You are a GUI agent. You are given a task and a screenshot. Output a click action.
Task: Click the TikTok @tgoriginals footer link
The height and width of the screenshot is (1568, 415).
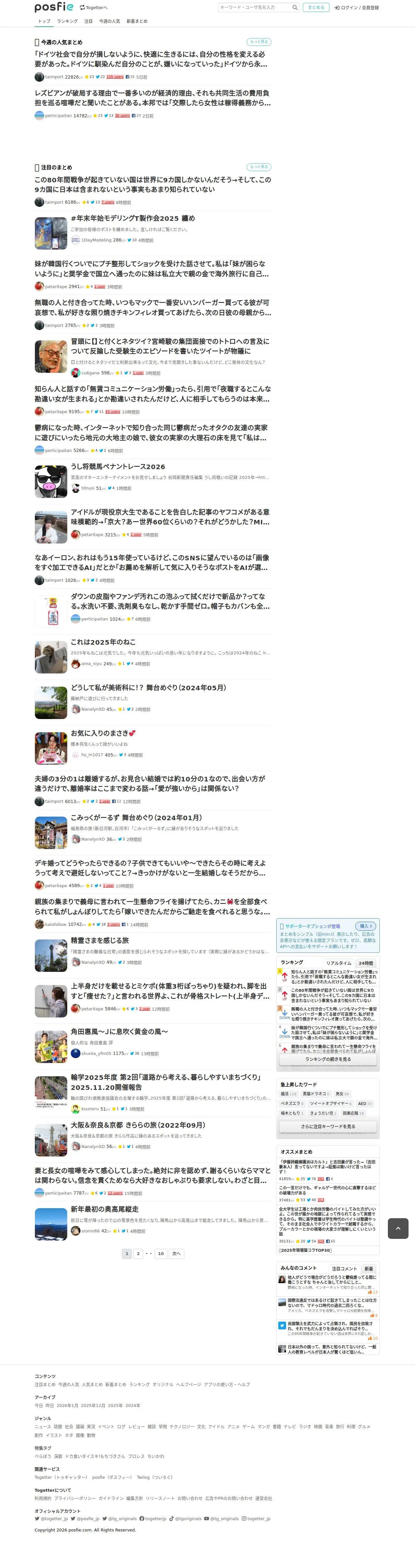pyautogui.click(x=185, y=1519)
